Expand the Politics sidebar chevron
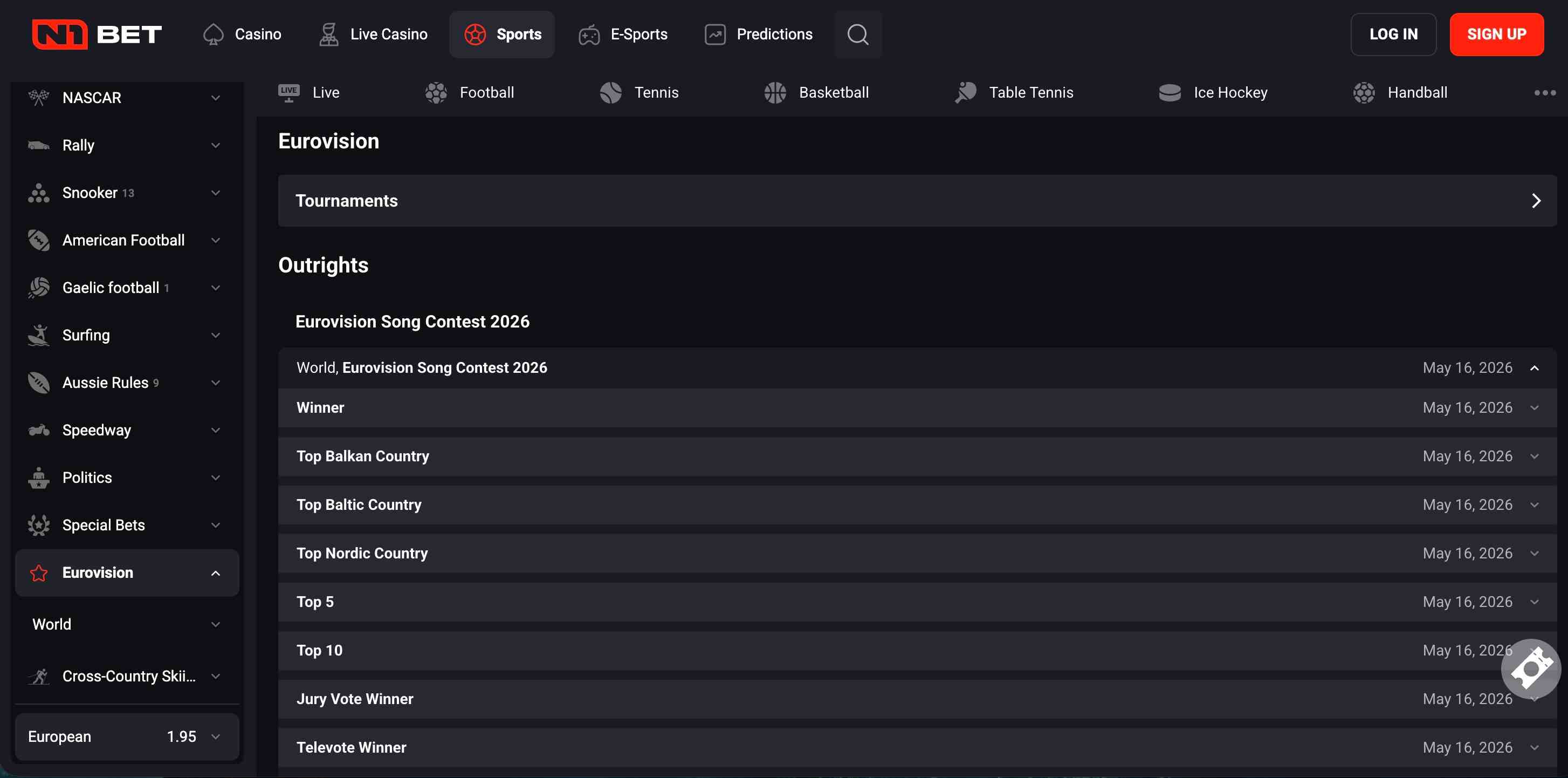1568x778 pixels. point(216,477)
